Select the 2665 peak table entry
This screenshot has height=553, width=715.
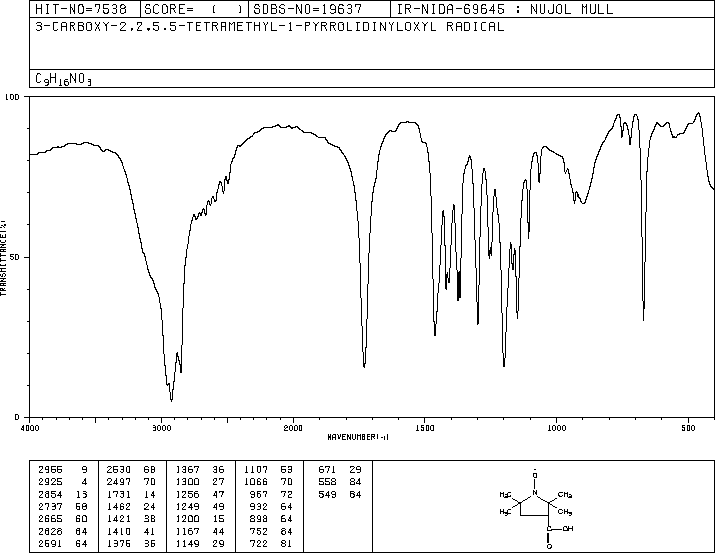click(x=62, y=519)
